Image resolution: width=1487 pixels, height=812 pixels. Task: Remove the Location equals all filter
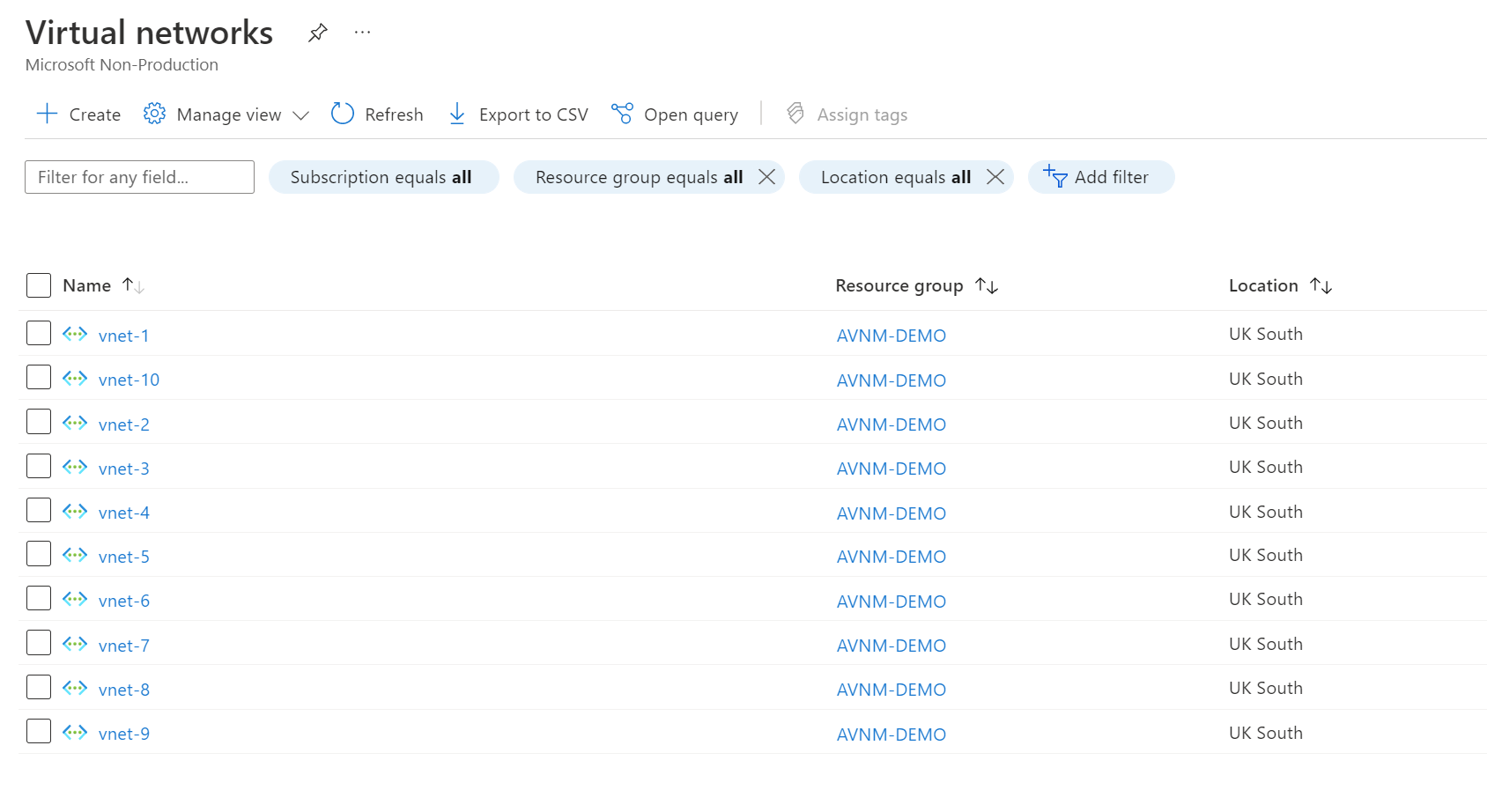[995, 177]
